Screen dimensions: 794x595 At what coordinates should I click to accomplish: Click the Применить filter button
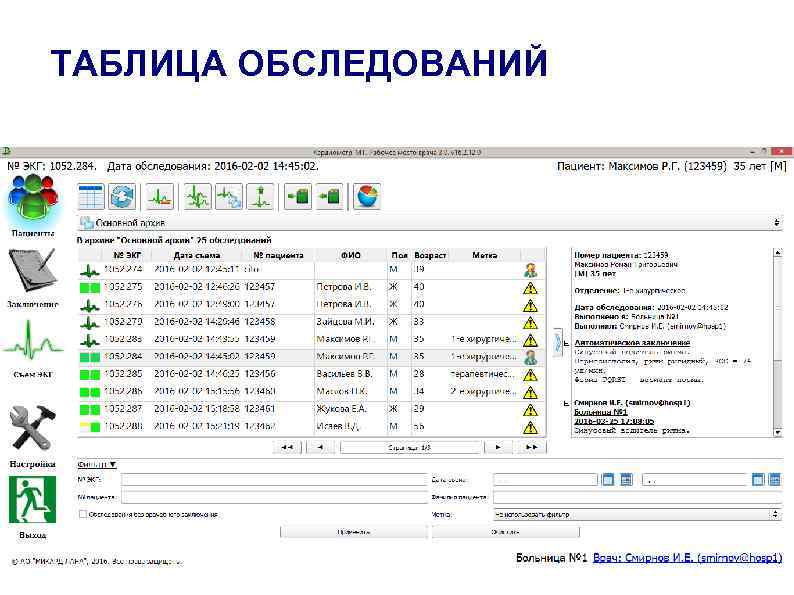click(353, 532)
